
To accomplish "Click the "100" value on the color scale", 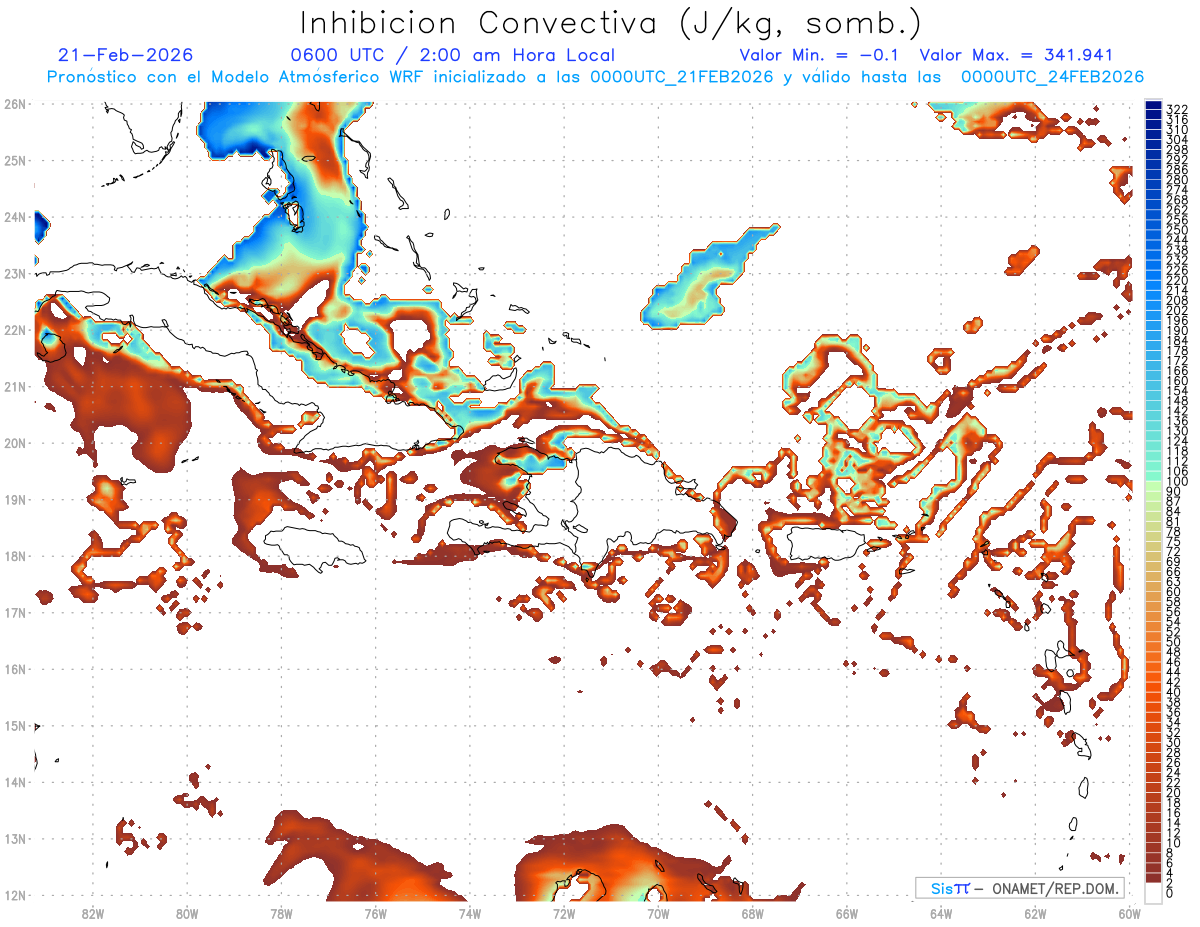I will click(x=1177, y=482).
